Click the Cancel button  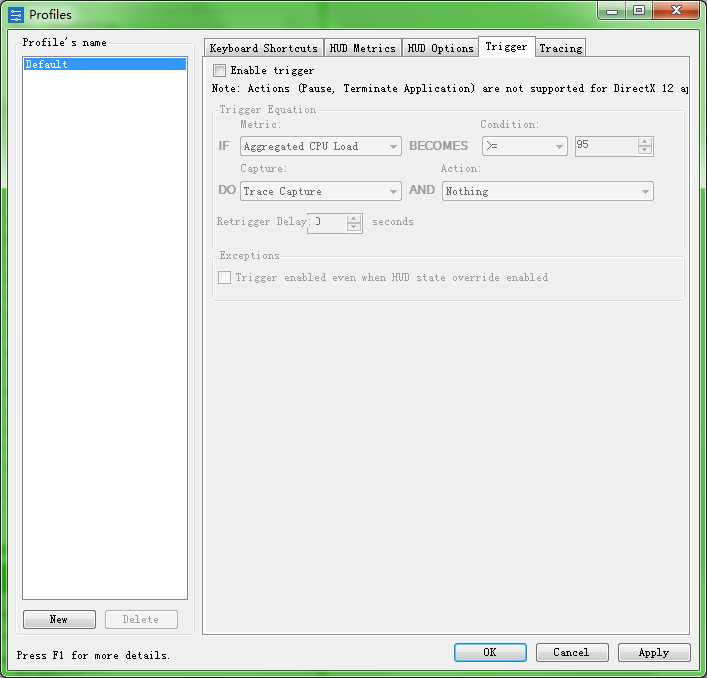click(x=572, y=652)
